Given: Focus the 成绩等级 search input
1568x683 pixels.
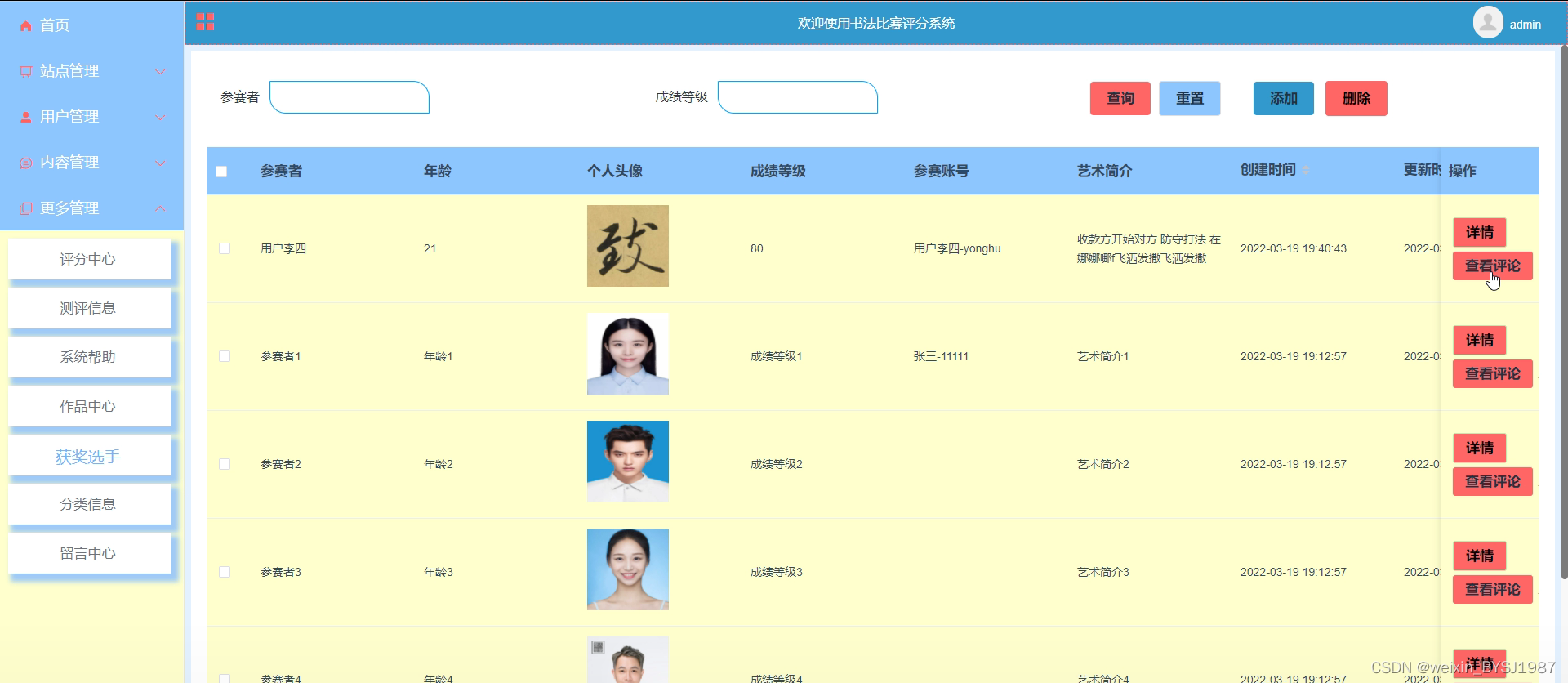Looking at the screenshot, I should [x=797, y=97].
